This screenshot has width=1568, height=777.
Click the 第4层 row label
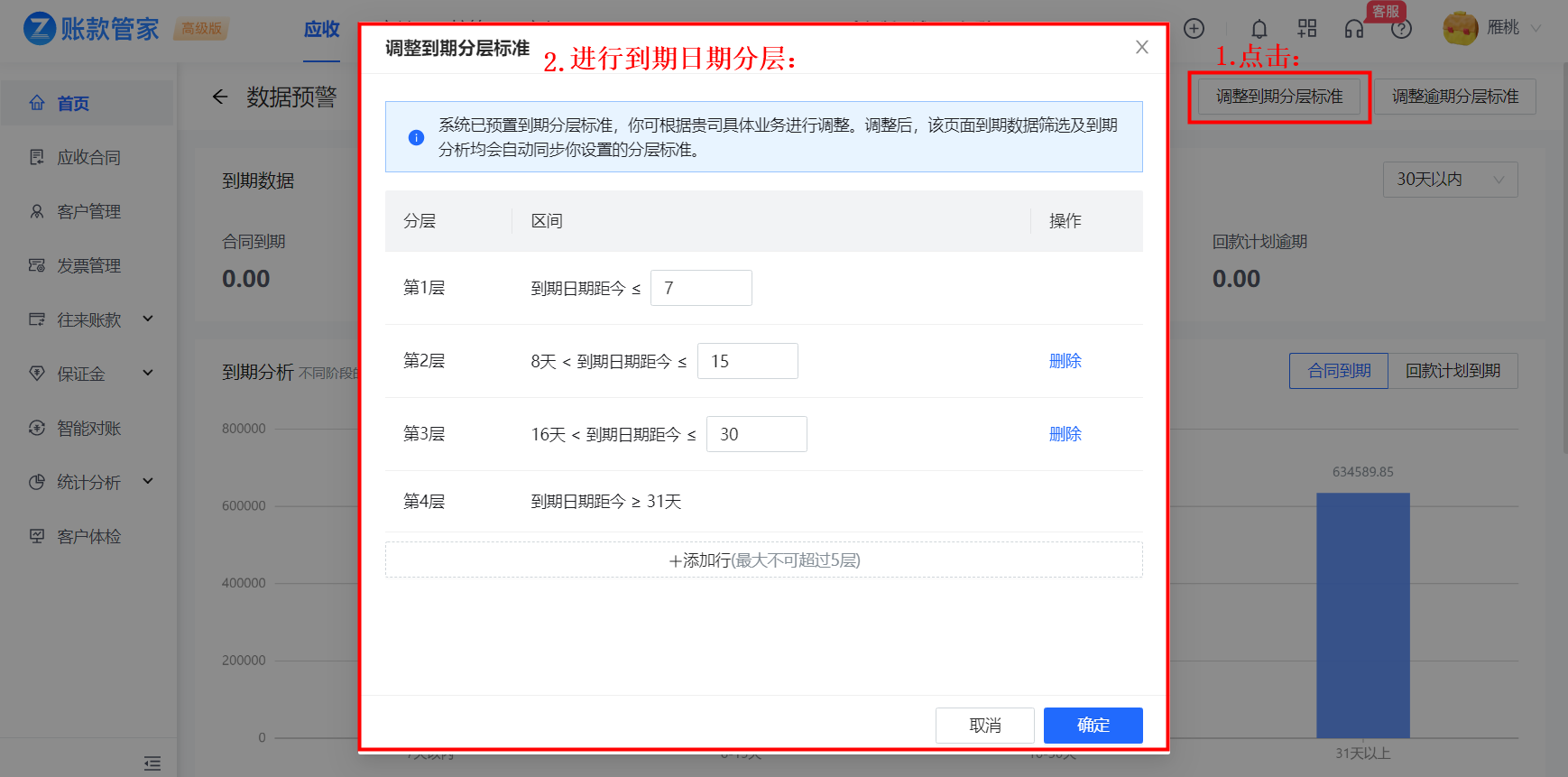(424, 502)
